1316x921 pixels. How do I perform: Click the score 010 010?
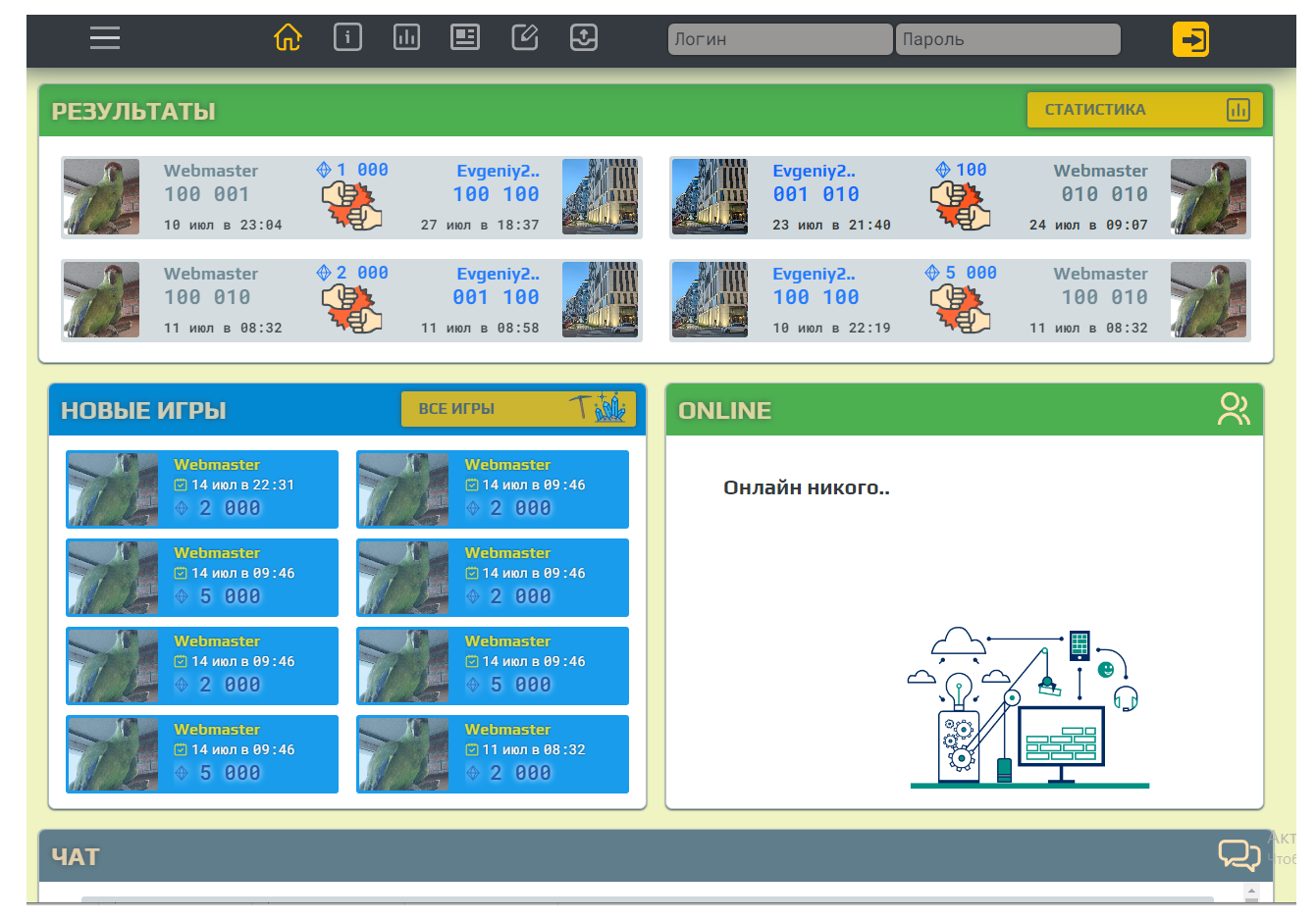click(x=1104, y=194)
